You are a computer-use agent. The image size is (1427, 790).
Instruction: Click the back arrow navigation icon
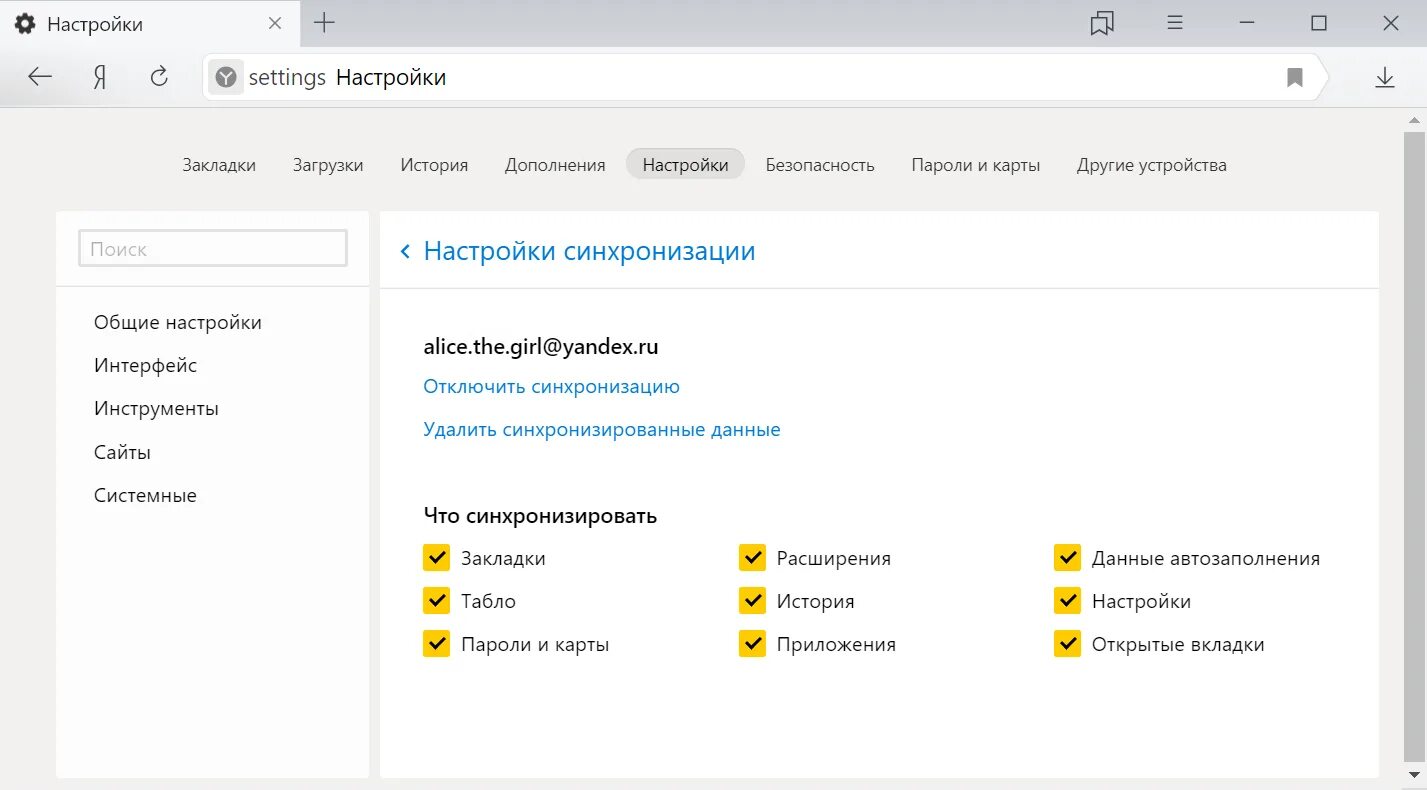click(x=40, y=77)
